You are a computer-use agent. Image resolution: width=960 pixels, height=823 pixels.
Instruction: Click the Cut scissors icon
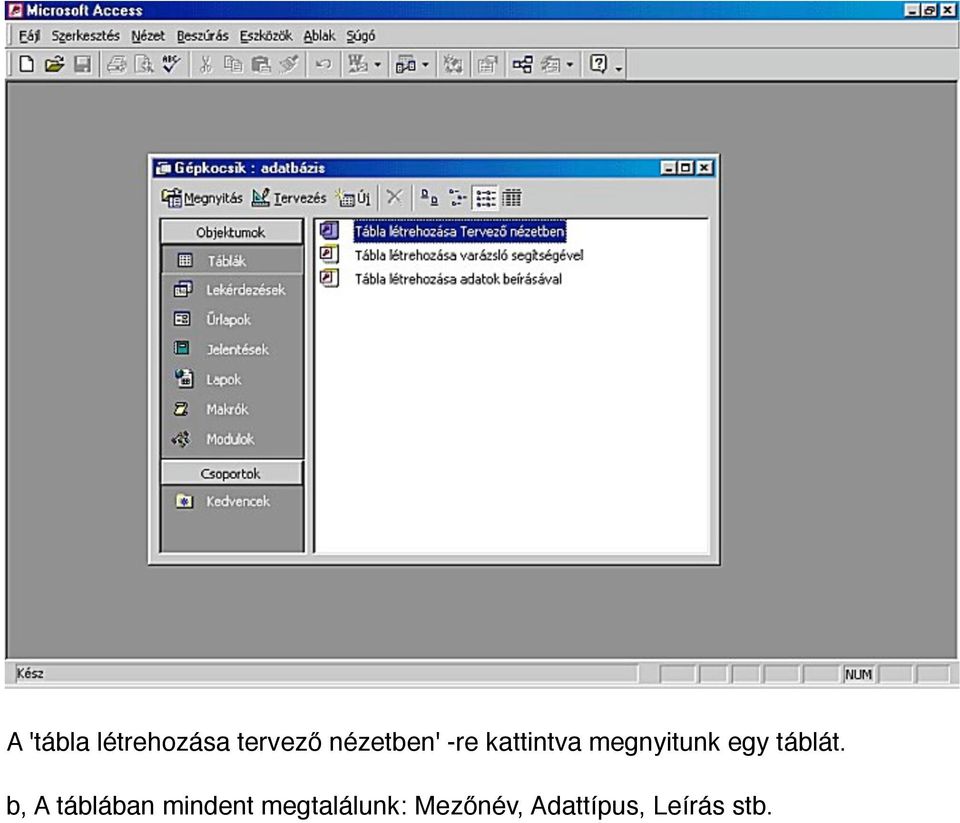coord(206,64)
